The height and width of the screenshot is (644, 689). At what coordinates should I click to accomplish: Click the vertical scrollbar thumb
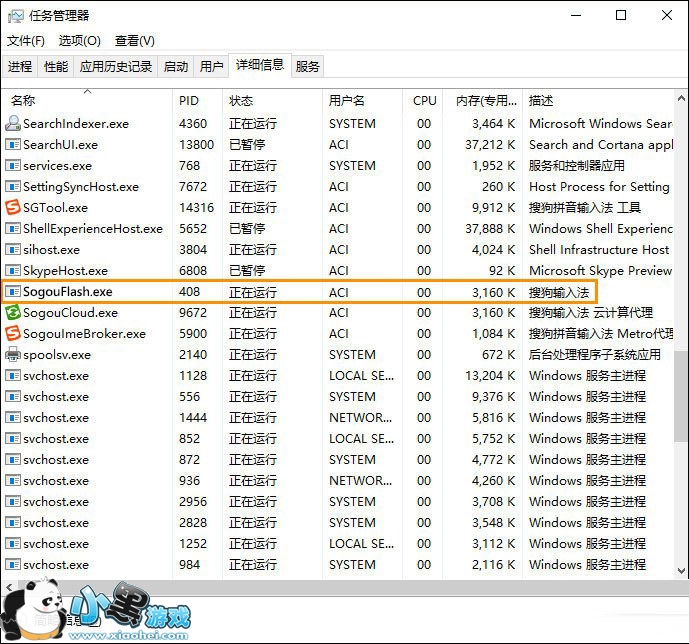[681, 396]
